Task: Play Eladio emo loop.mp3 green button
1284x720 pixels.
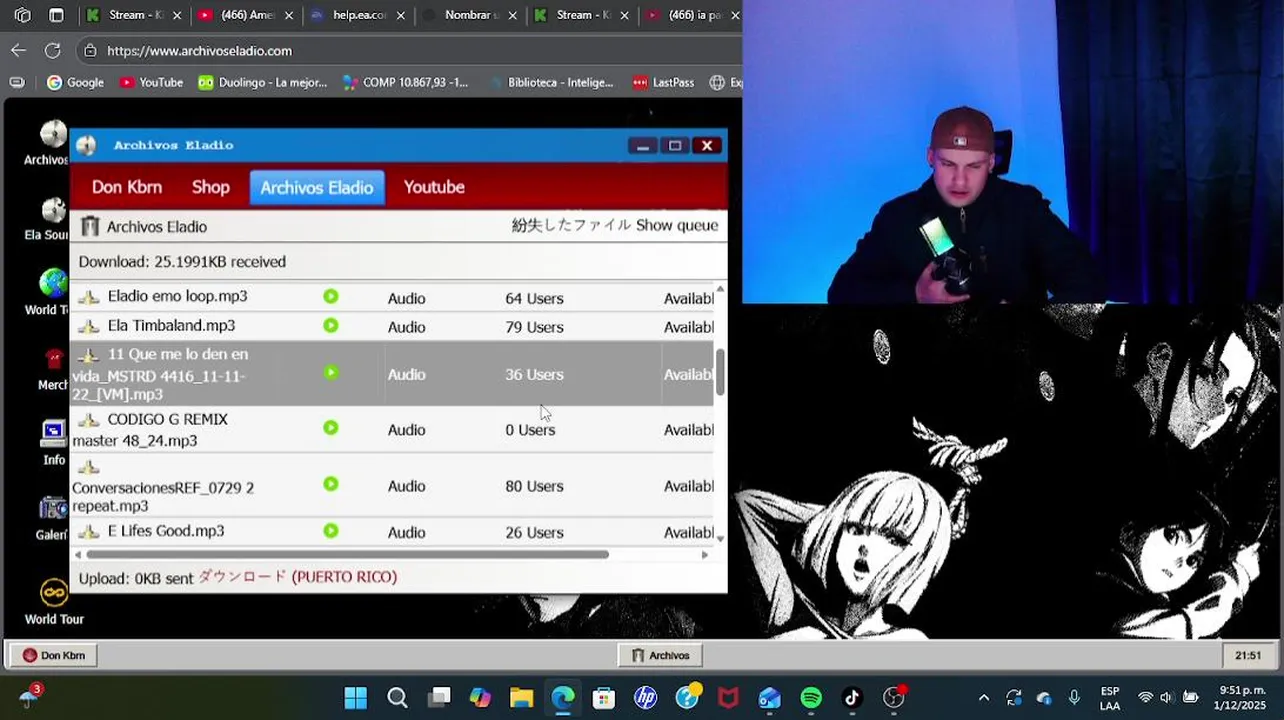Action: pyautogui.click(x=331, y=297)
